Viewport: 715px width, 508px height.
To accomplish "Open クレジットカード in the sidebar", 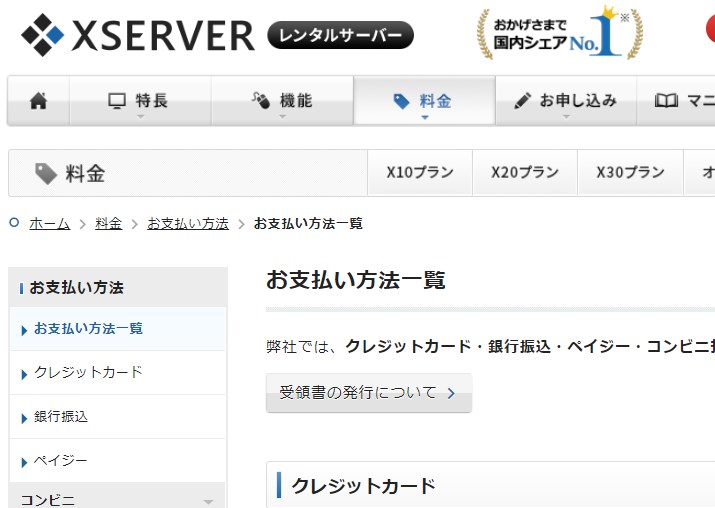I will (x=118, y=373).
